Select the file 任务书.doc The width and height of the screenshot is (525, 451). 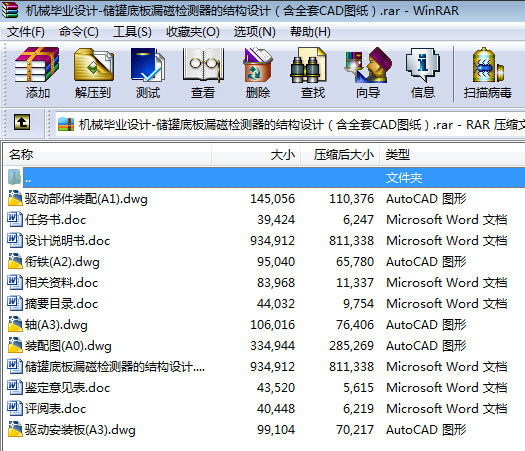[x=55, y=220]
